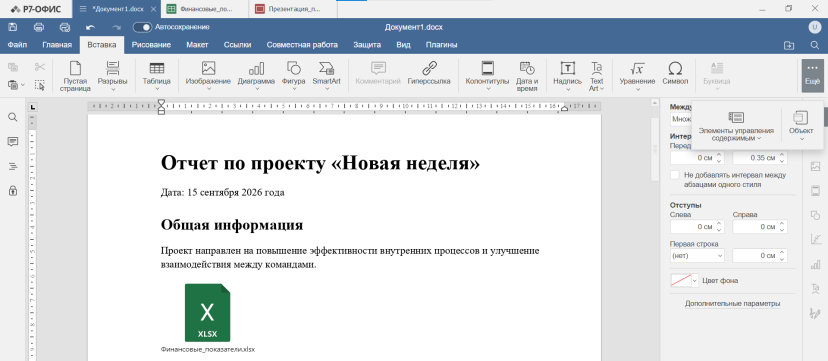Click the lock icon in the left sidebar

13,191
